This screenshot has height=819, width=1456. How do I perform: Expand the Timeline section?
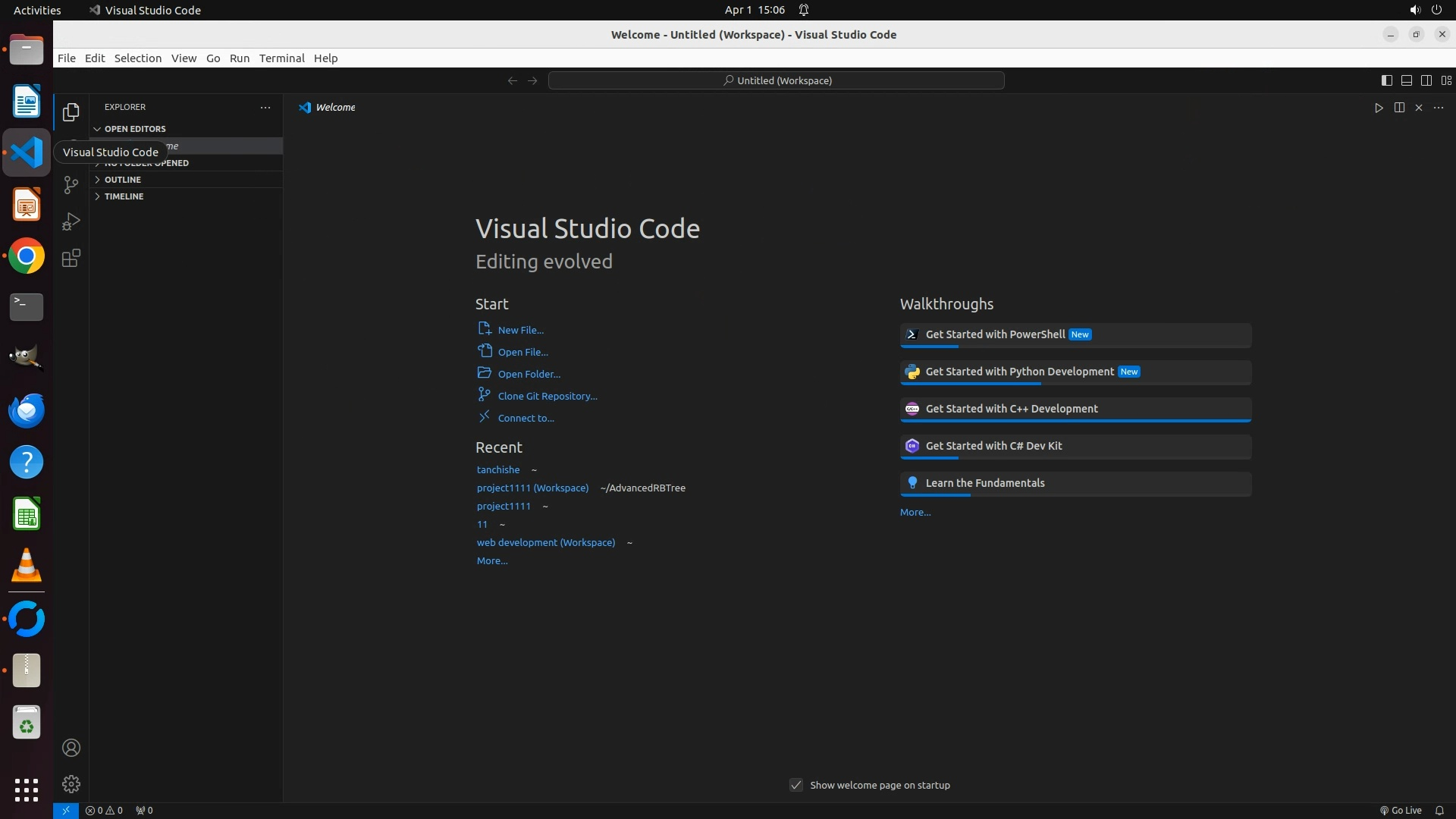pyautogui.click(x=124, y=196)
